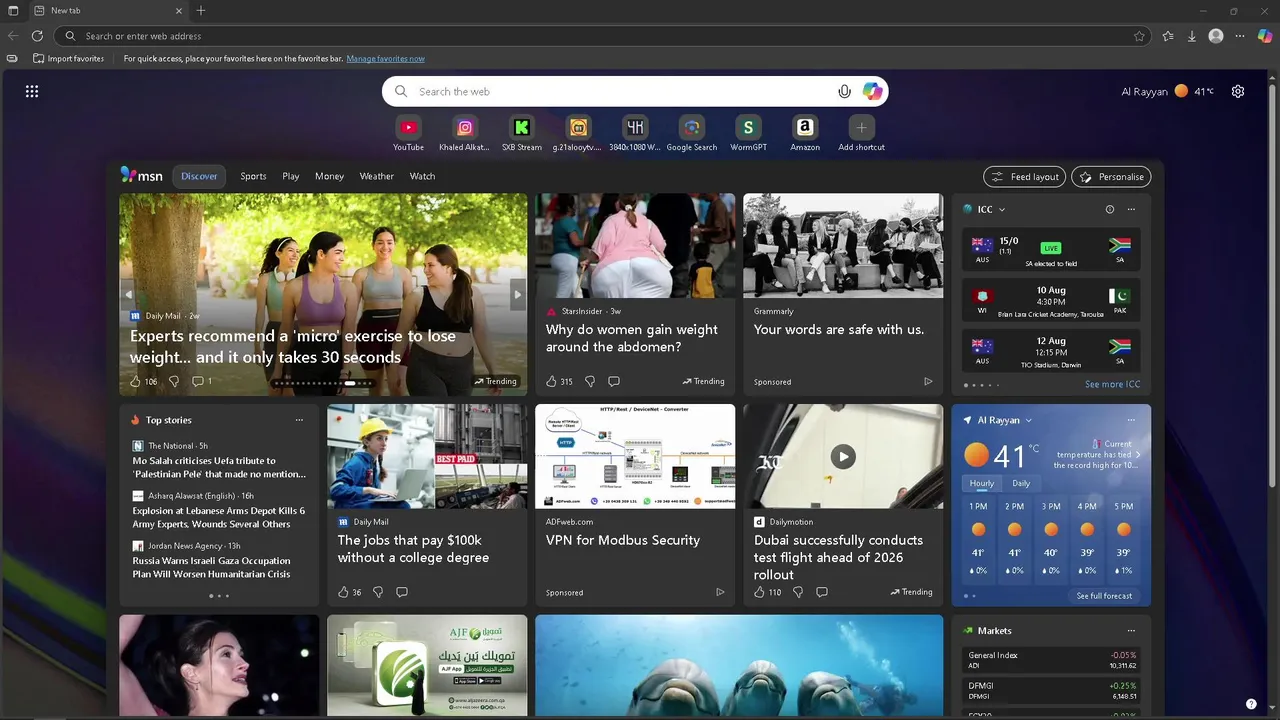1280x720 pixels.
Task: Open the Grammarly sponsored card
Action: 843,294
